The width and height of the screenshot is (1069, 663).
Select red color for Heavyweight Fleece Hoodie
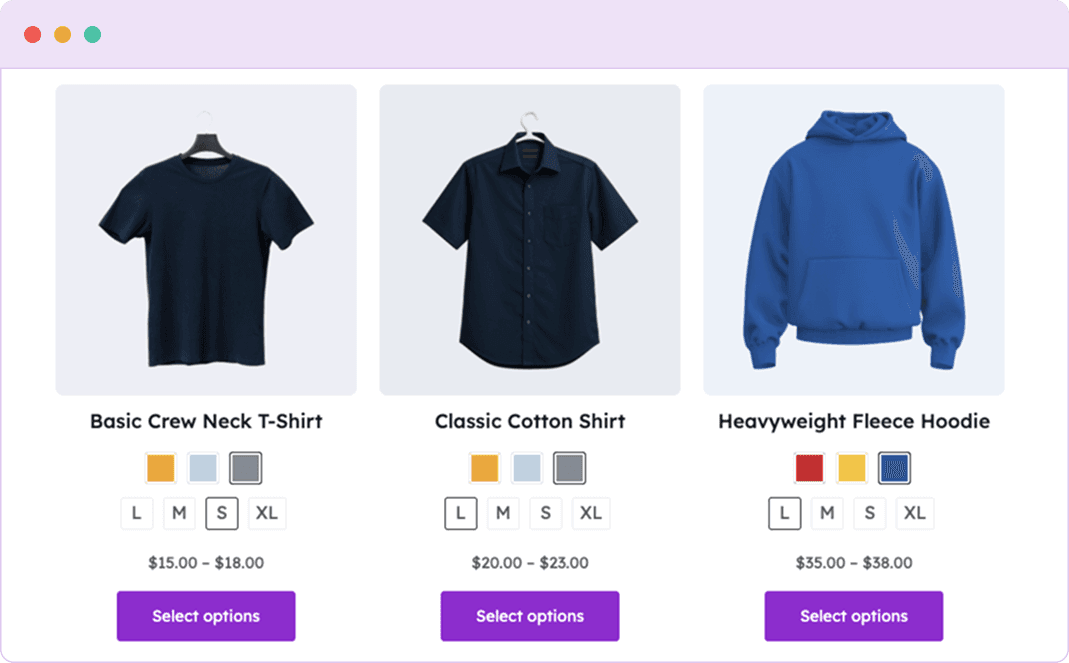coord(809,468)
